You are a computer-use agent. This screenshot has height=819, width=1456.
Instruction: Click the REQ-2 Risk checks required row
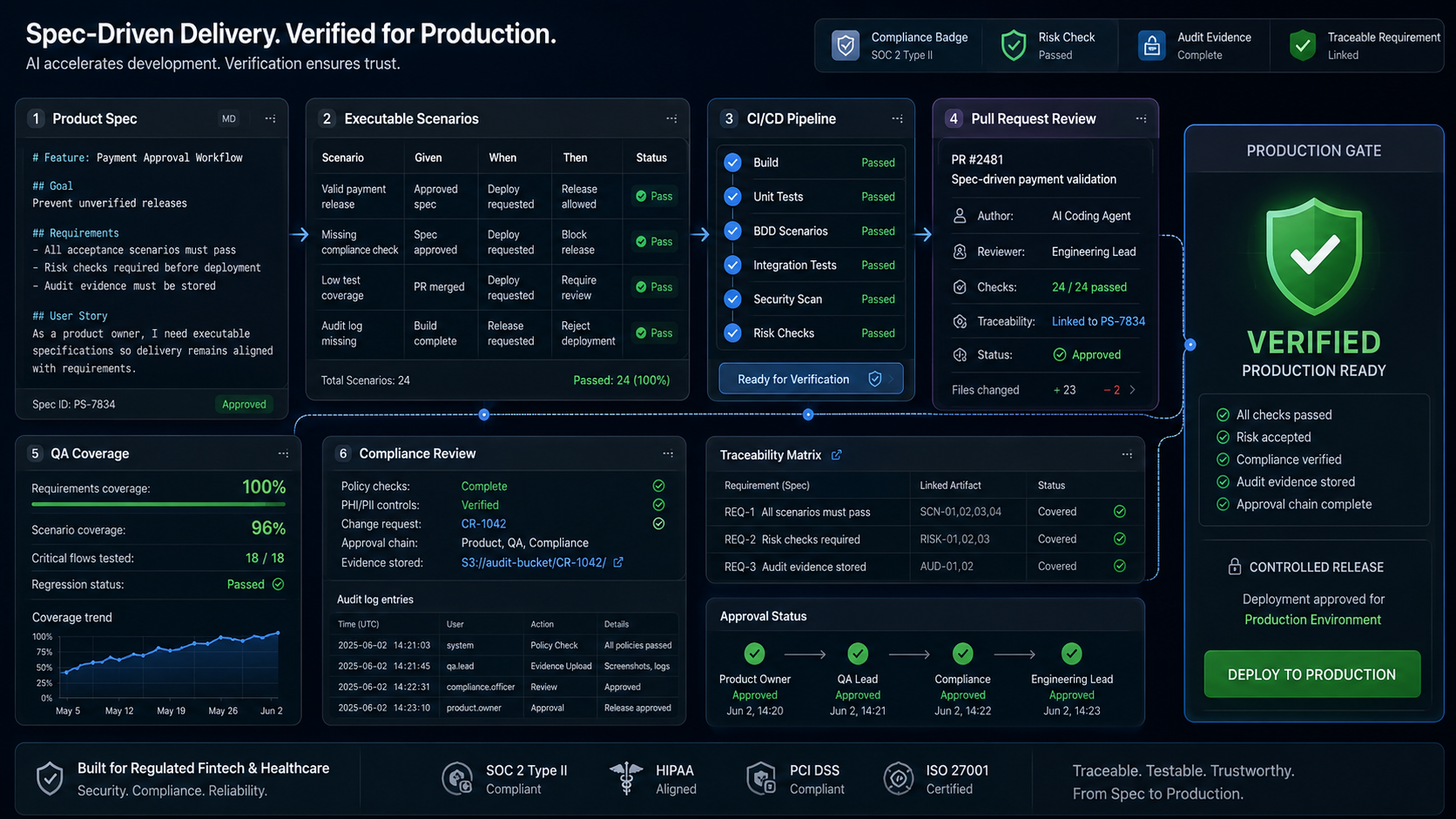pyautogui.click(x=925, y=539)
